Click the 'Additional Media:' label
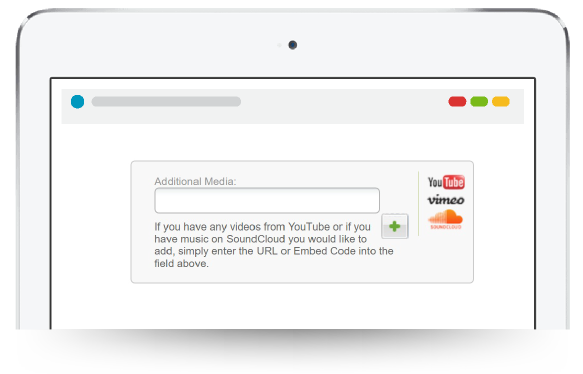This screenshot has height=374, width=583. click(x=195, y=181)
